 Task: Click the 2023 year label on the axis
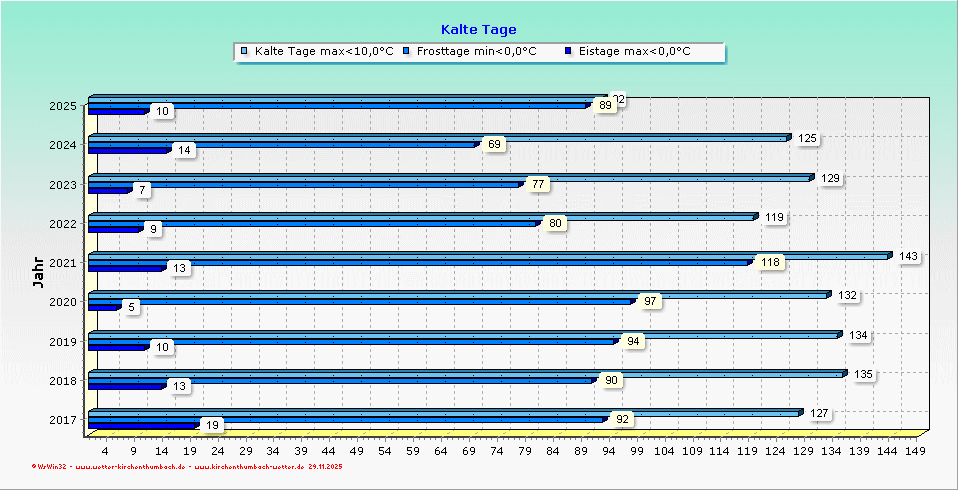(x=62, y=184)
